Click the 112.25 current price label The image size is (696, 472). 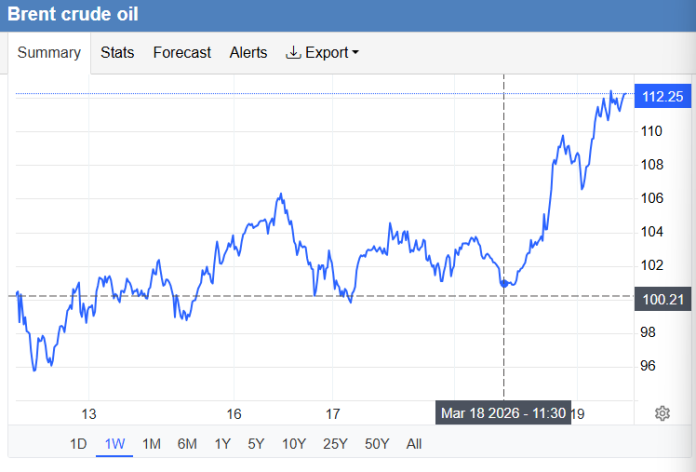click(662, 96)
